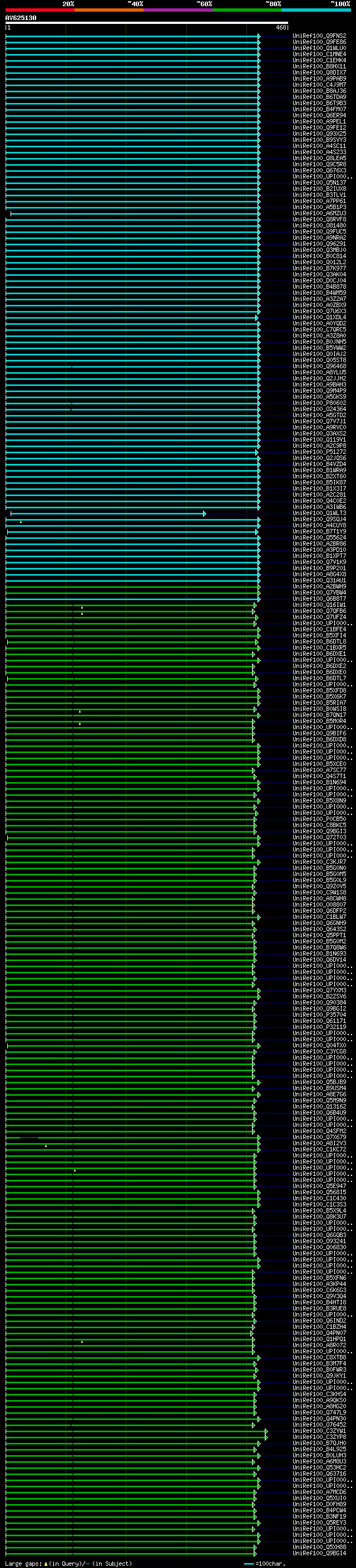This screenshot has width=356, height=1568.
Task: Select the UniRef100_A5B1P3 label
Action: click(x=319, y=207)
